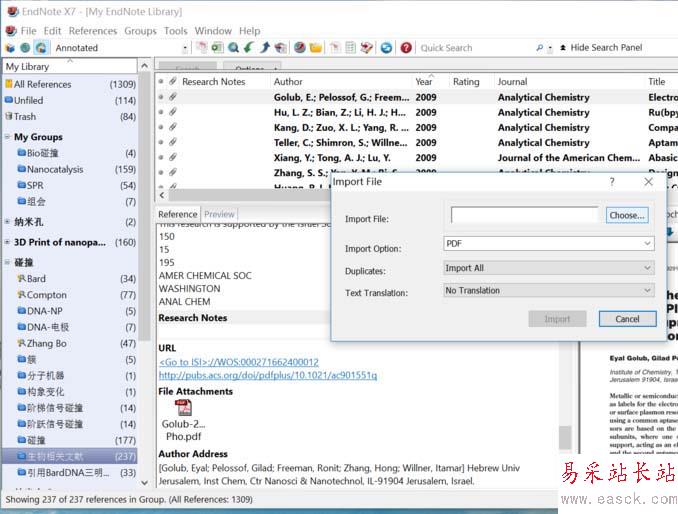Click the reference panel vertical scrollbar thumb
The width and height of the screenshot is (678, 514).
click(565, 437)
